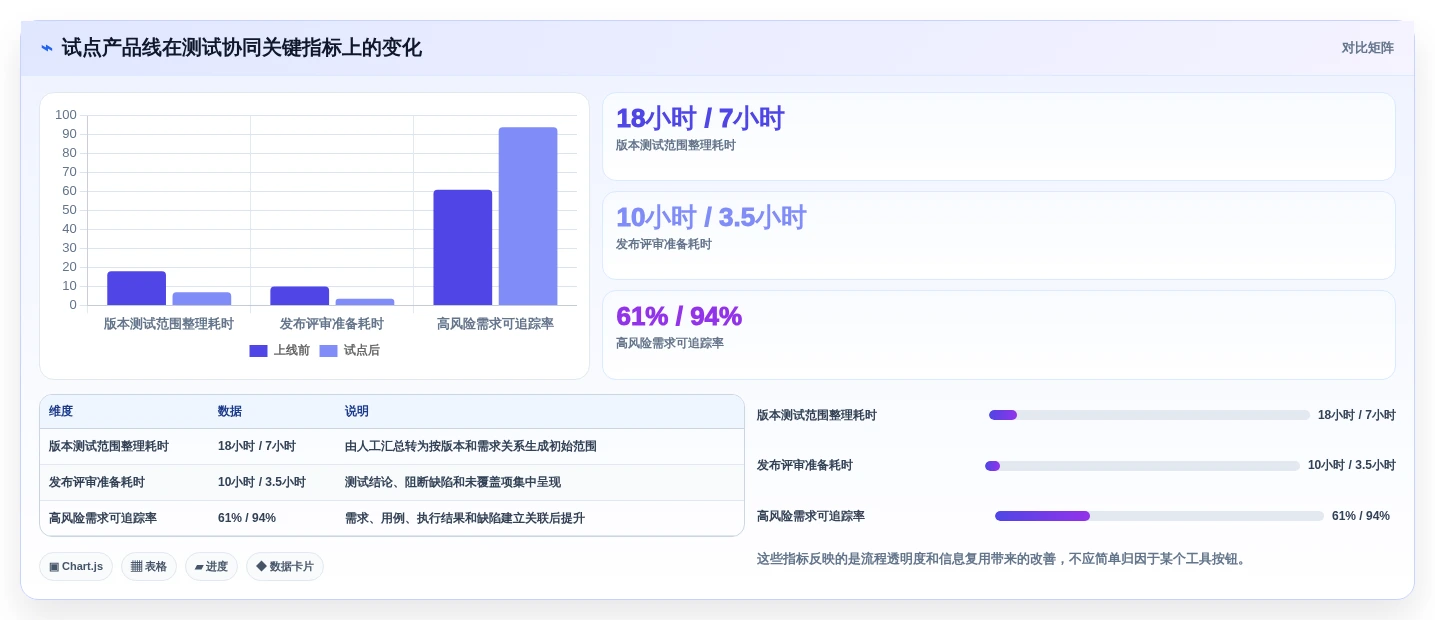Click progress value 10小时 / 3.5小时
Screen dimensions: 1435x620
(x=1352, y=466)
